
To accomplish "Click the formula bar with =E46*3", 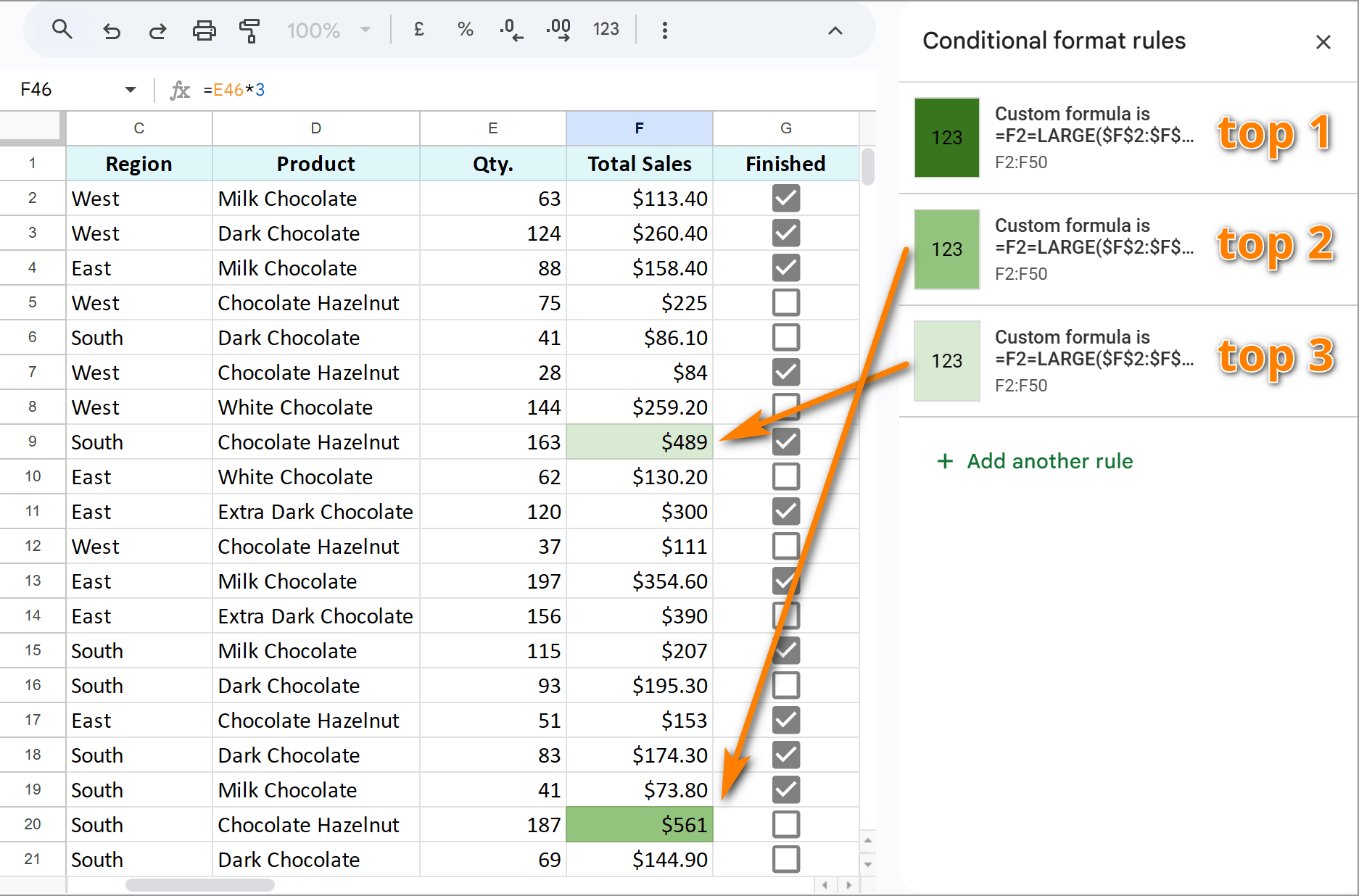I will (537, 90).
